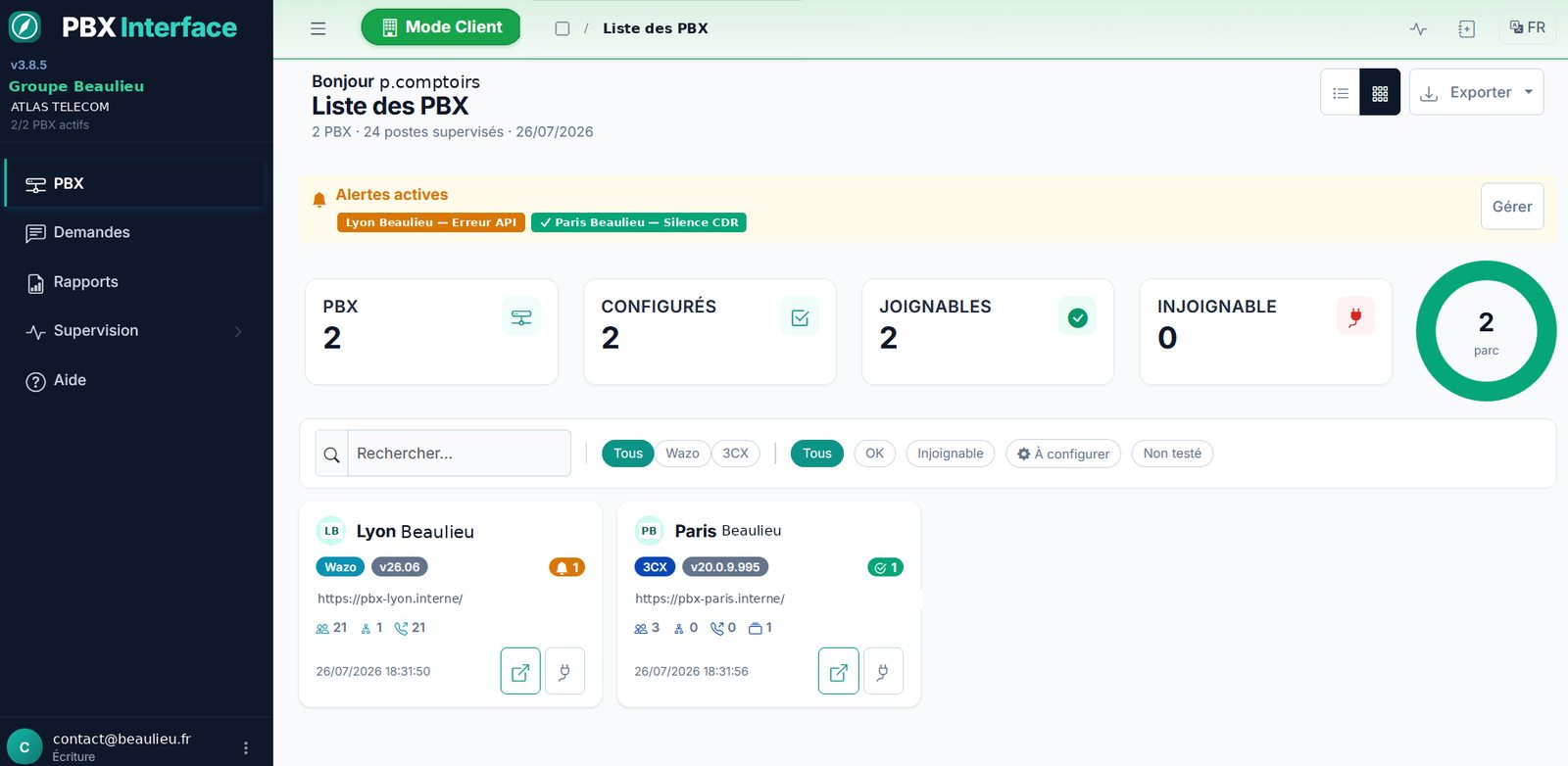This screenshot has width=1568, height=766.
Task: Click the home breadcrumb square icon
Action: 563,28
